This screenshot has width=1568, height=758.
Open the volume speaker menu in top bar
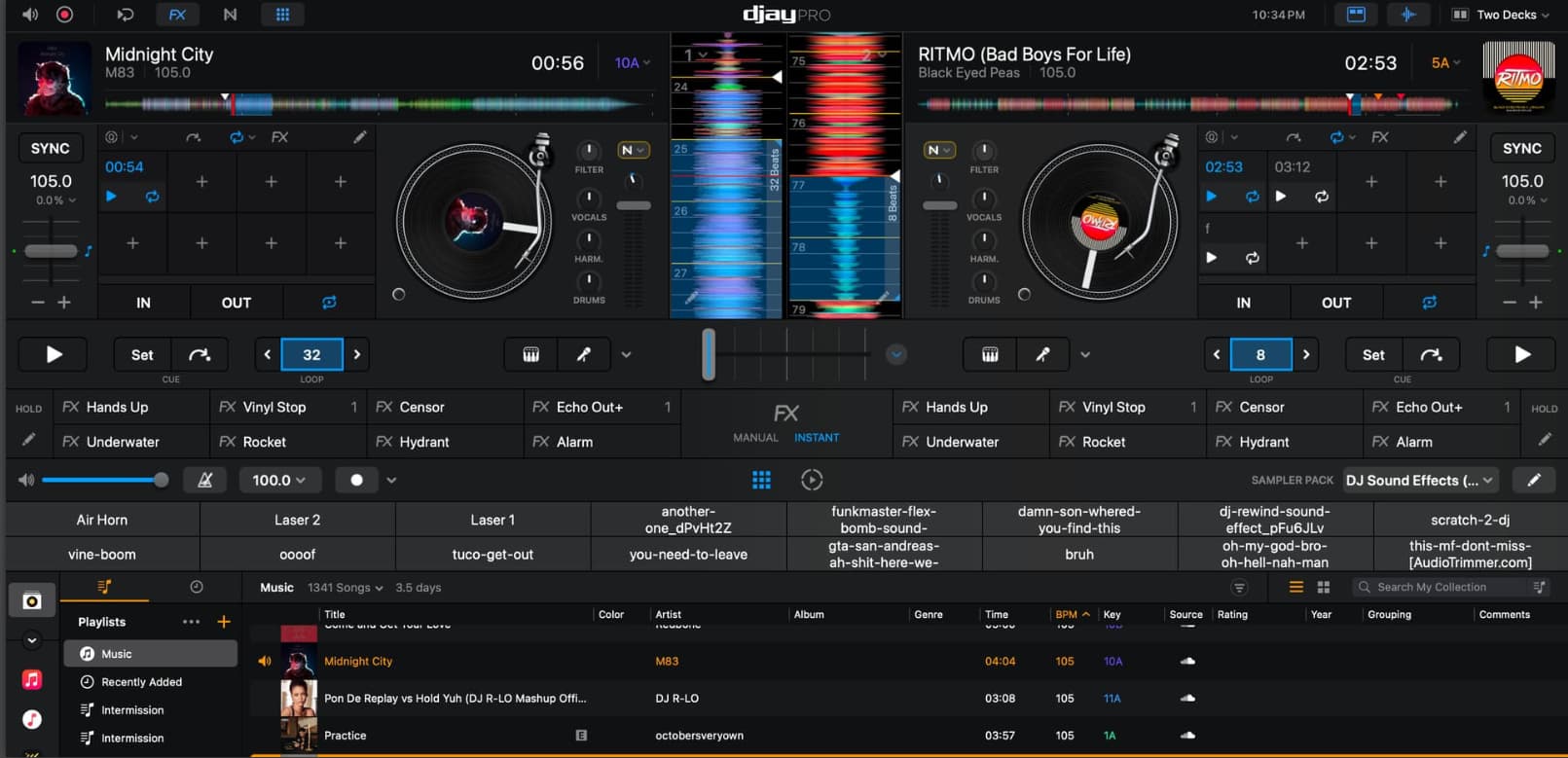pyautogui.click(x=31, y=15)
